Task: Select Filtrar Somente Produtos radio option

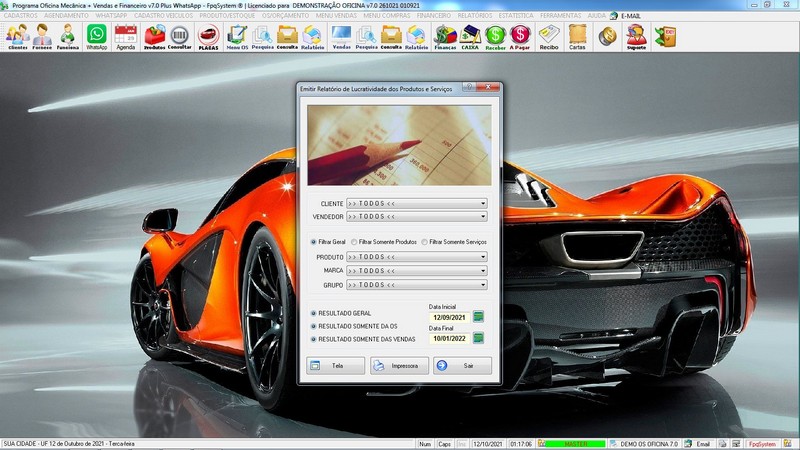Action: [x=354, y=241]
